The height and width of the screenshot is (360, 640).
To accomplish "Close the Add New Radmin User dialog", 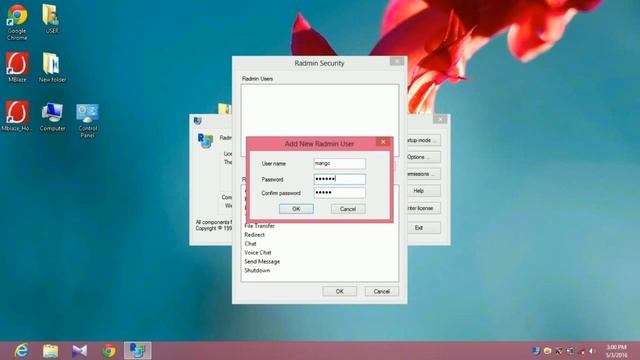I will (383, 142).
